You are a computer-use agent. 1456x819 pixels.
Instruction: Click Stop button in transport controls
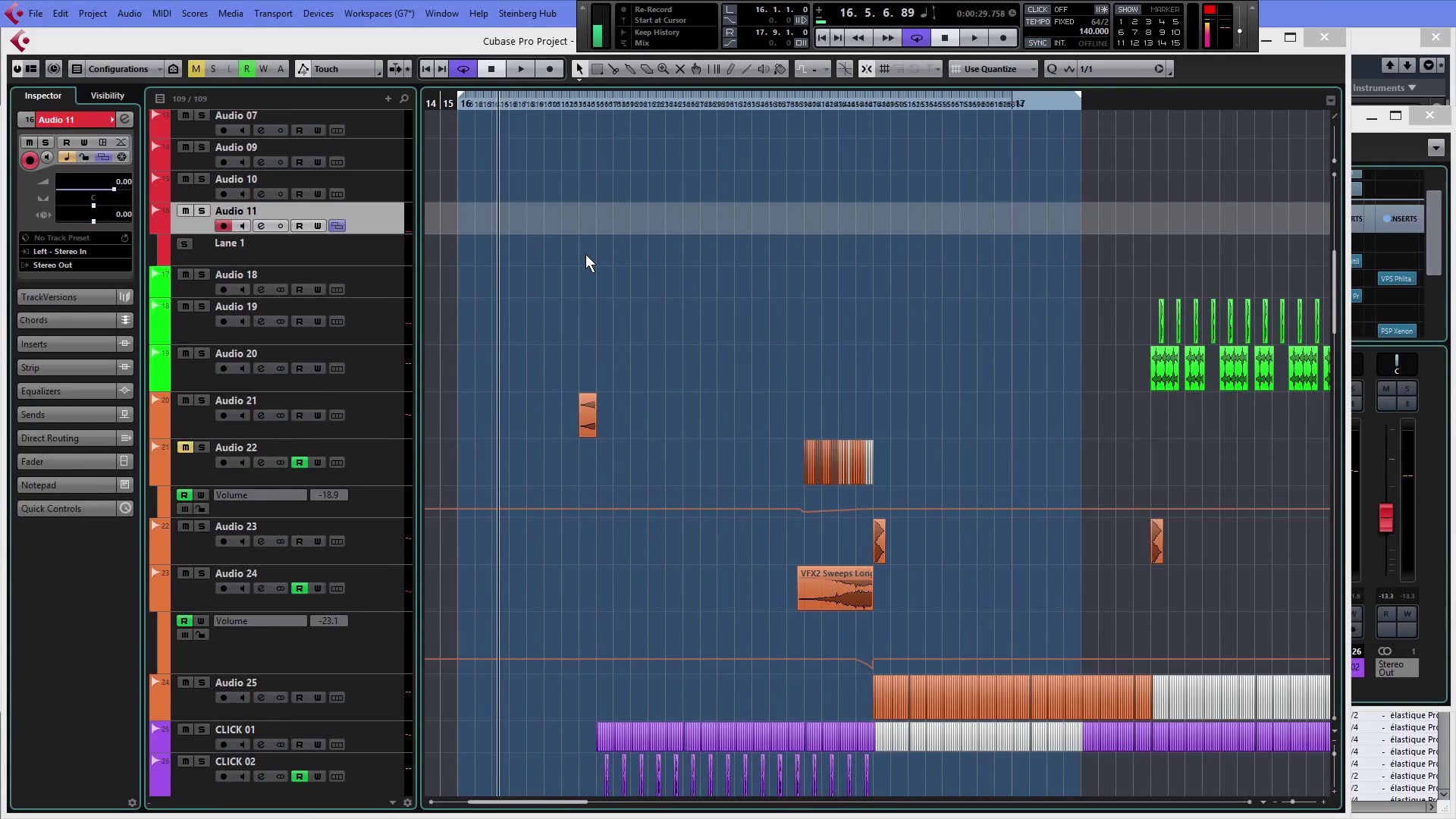tap(944, 38)
